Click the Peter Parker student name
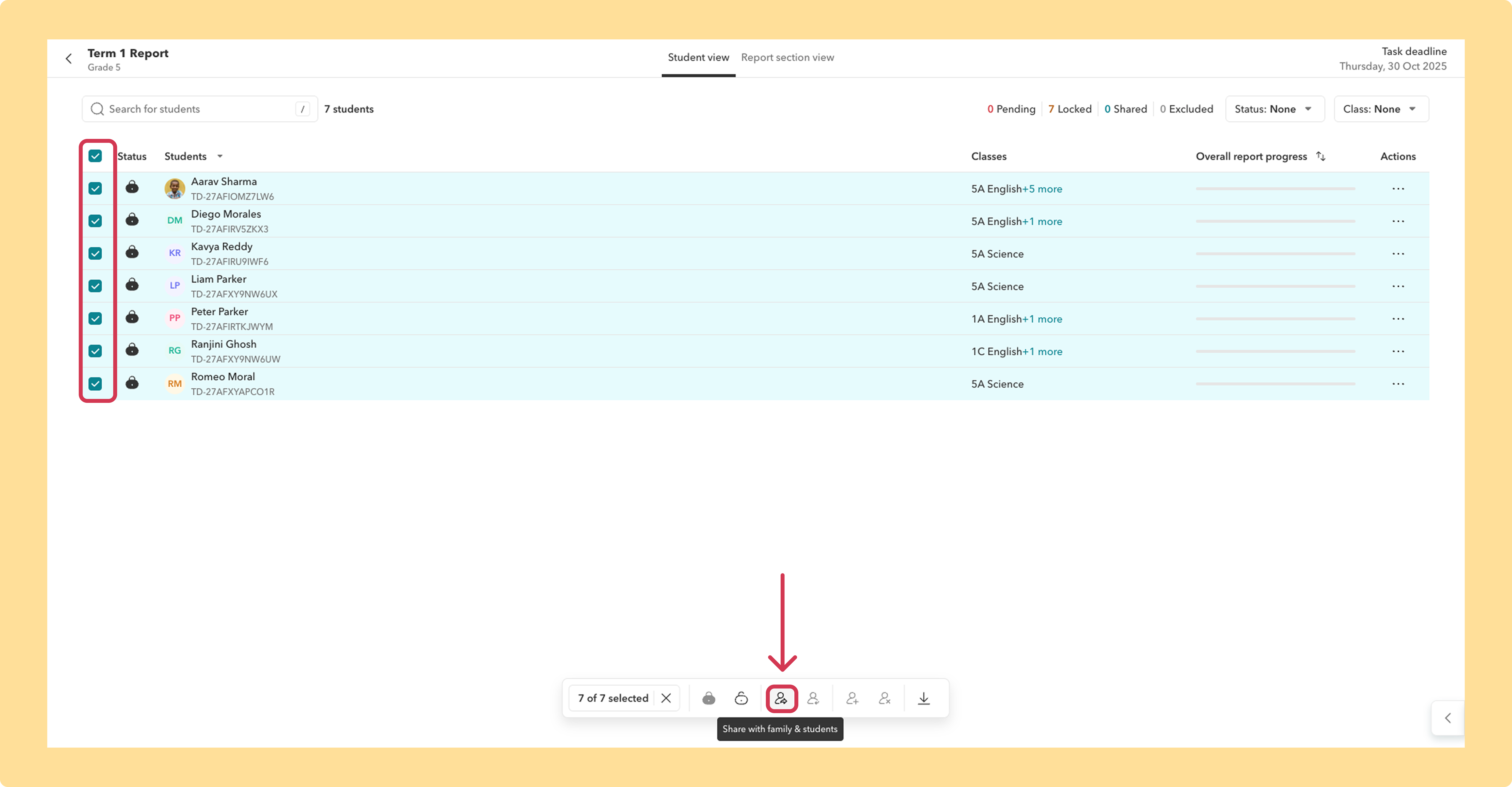This screenshot has width=1512, height=787. [220, 311]
